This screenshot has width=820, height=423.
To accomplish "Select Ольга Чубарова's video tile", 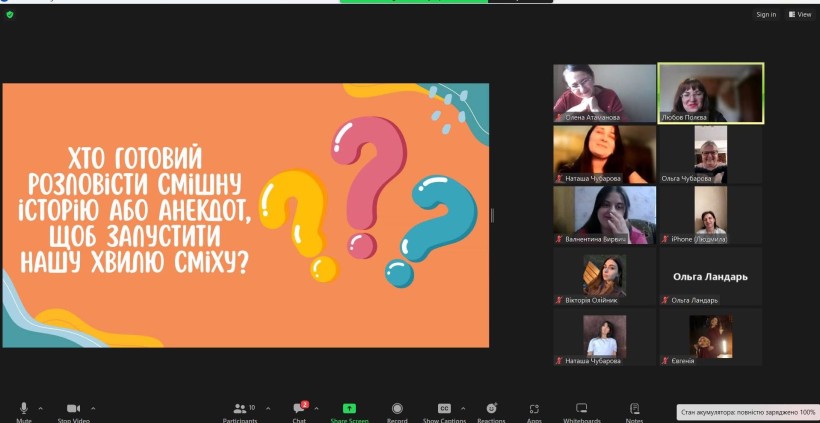I will (710, 154).
